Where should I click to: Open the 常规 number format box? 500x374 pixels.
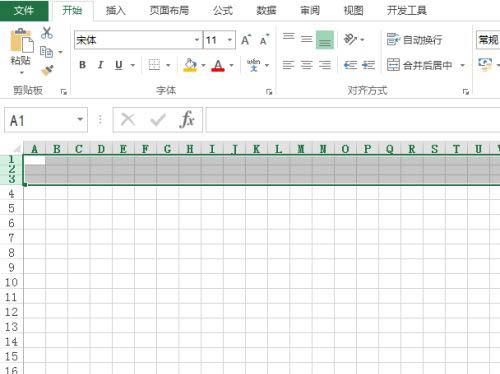[488, 40]
